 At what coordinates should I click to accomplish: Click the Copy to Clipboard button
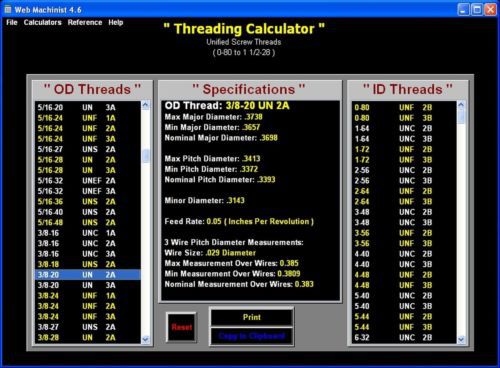pos(252,336)
